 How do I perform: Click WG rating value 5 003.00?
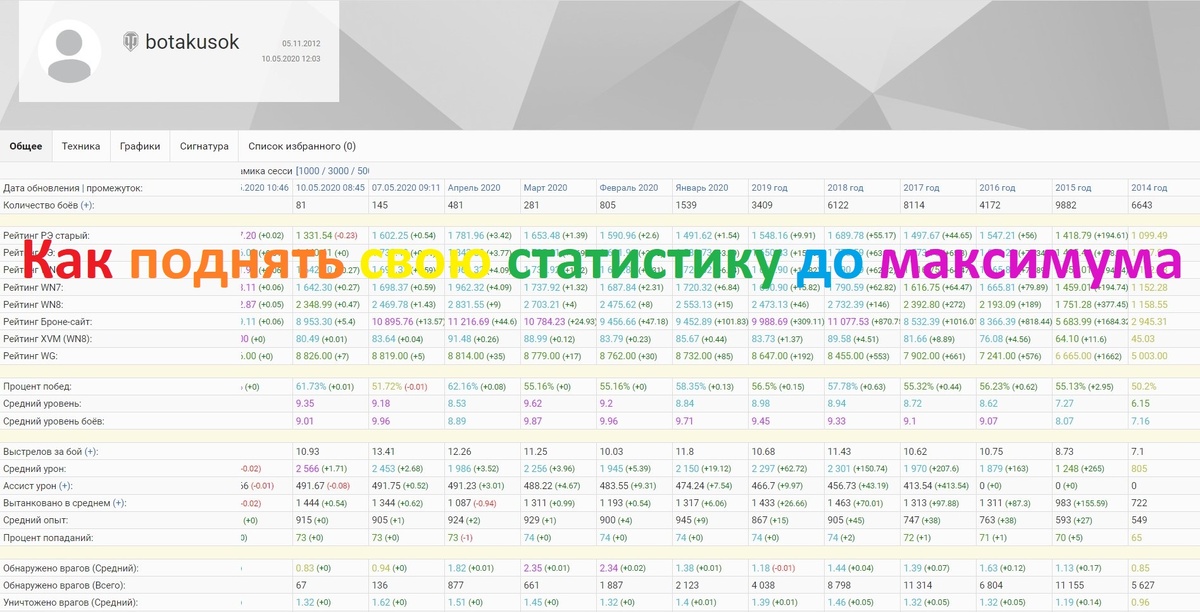point(1151,354)
